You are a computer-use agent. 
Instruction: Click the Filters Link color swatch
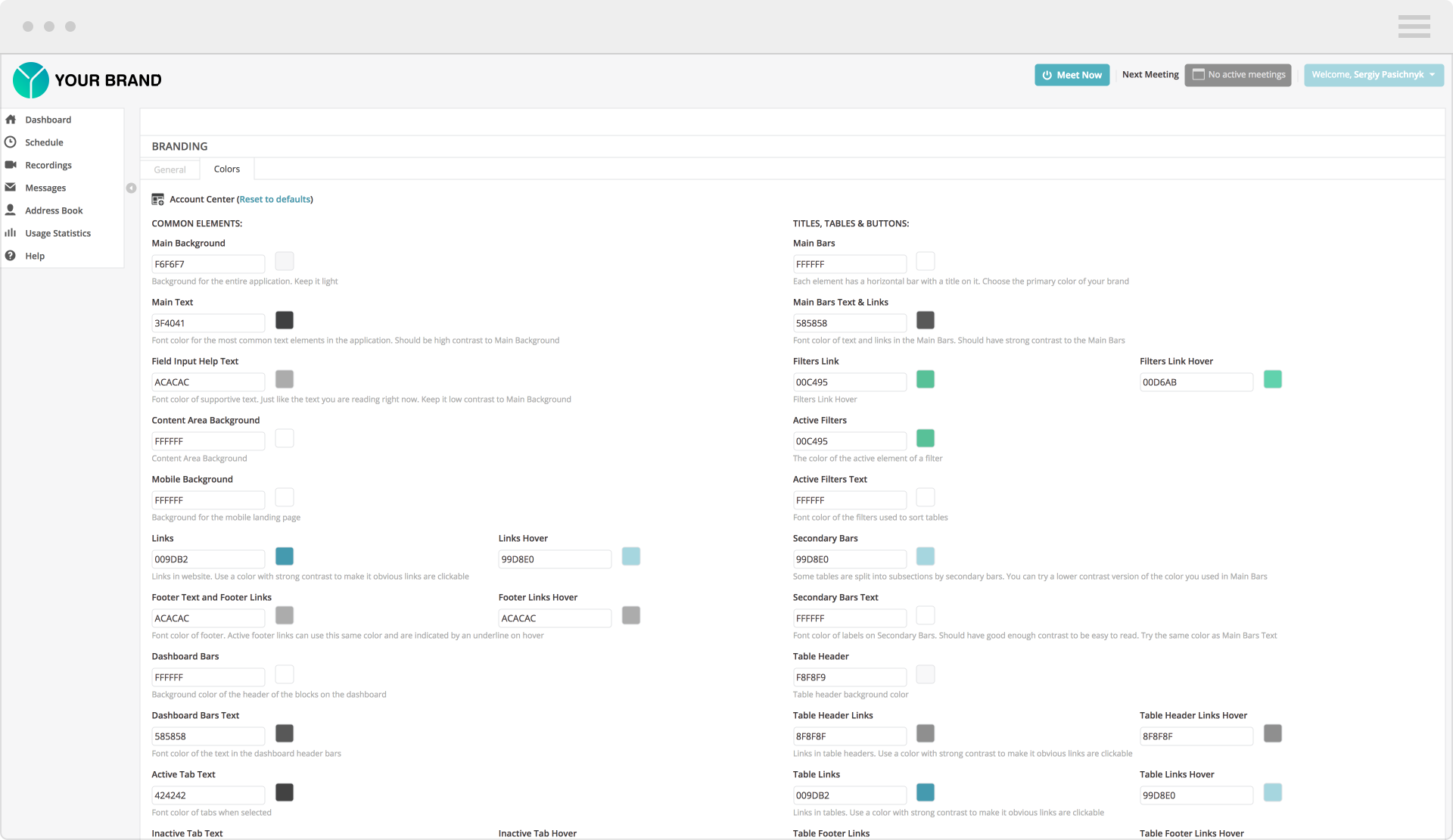pos(926,379)
